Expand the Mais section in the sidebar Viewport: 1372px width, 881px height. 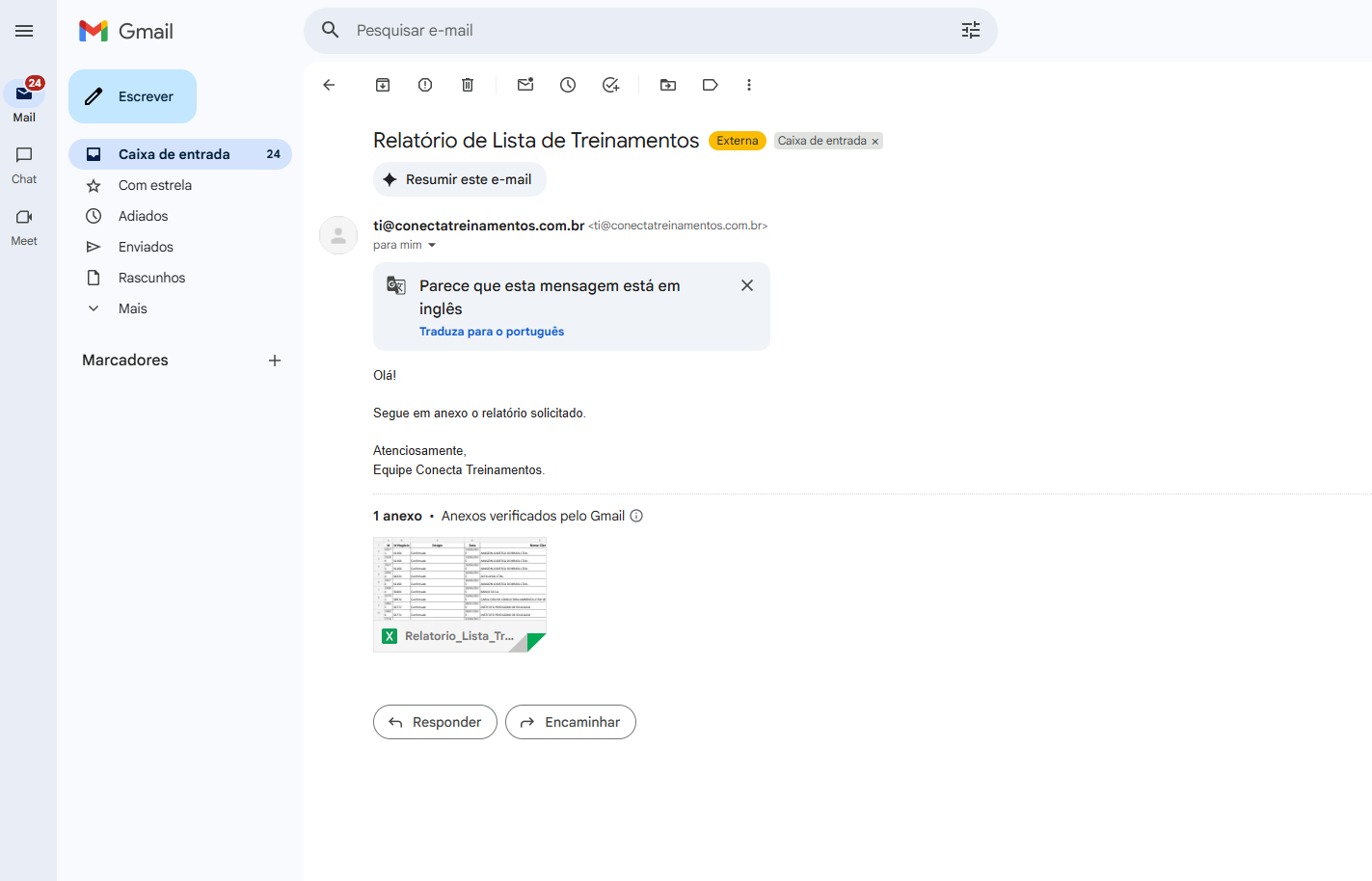(x=132, y=308)
